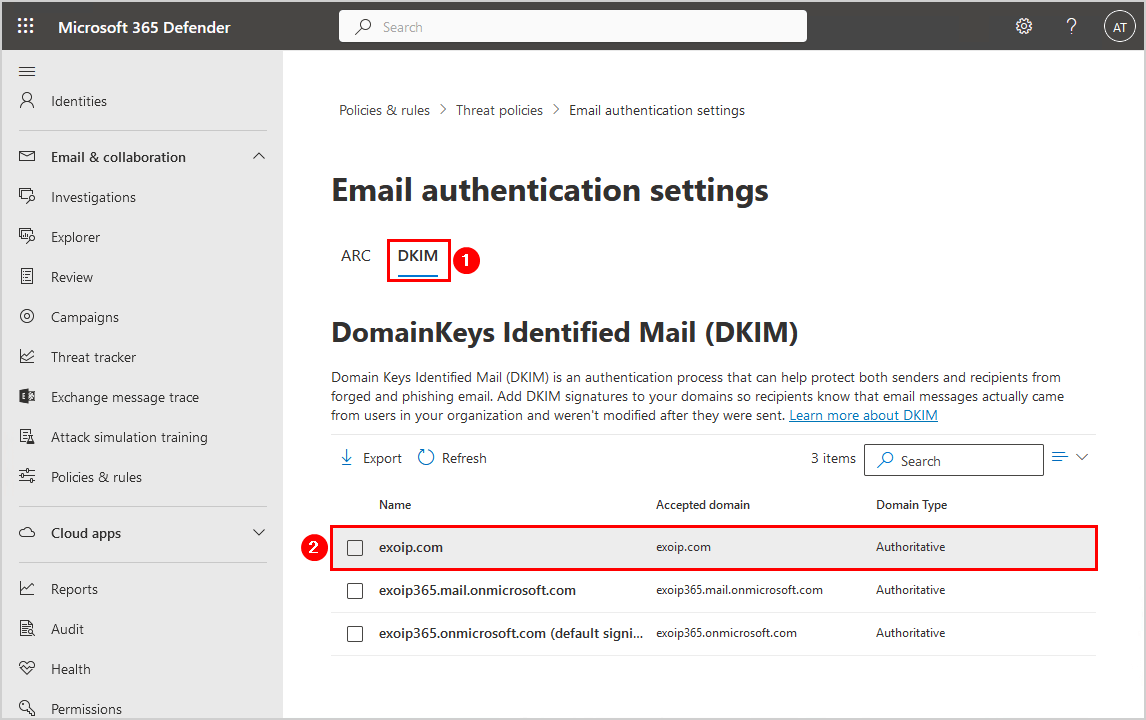Navigate to Threat tracker
Image resolution: width=1146 pixels, height=720 pixels.
(94, 357)
